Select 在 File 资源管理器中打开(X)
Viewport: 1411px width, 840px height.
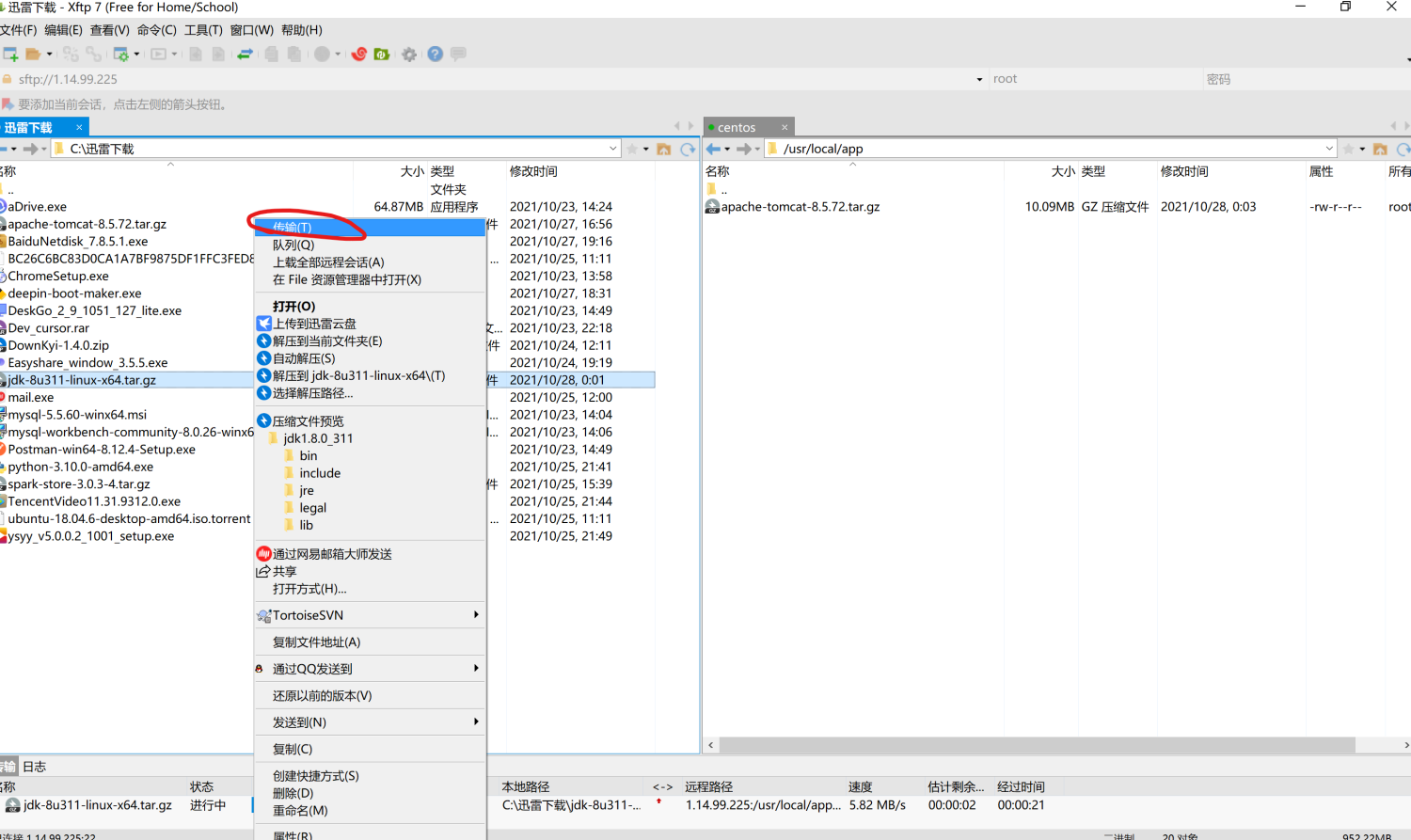[370, 279]
